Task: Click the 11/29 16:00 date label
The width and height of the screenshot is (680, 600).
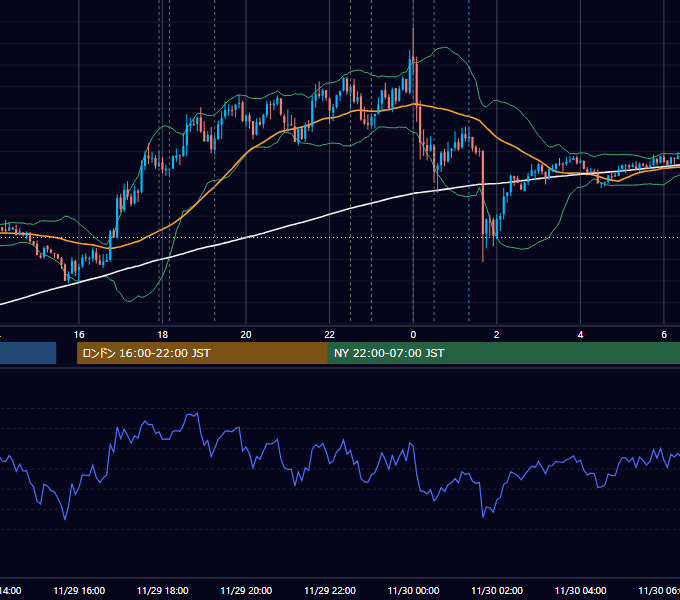Action: [x=79, y=590]
